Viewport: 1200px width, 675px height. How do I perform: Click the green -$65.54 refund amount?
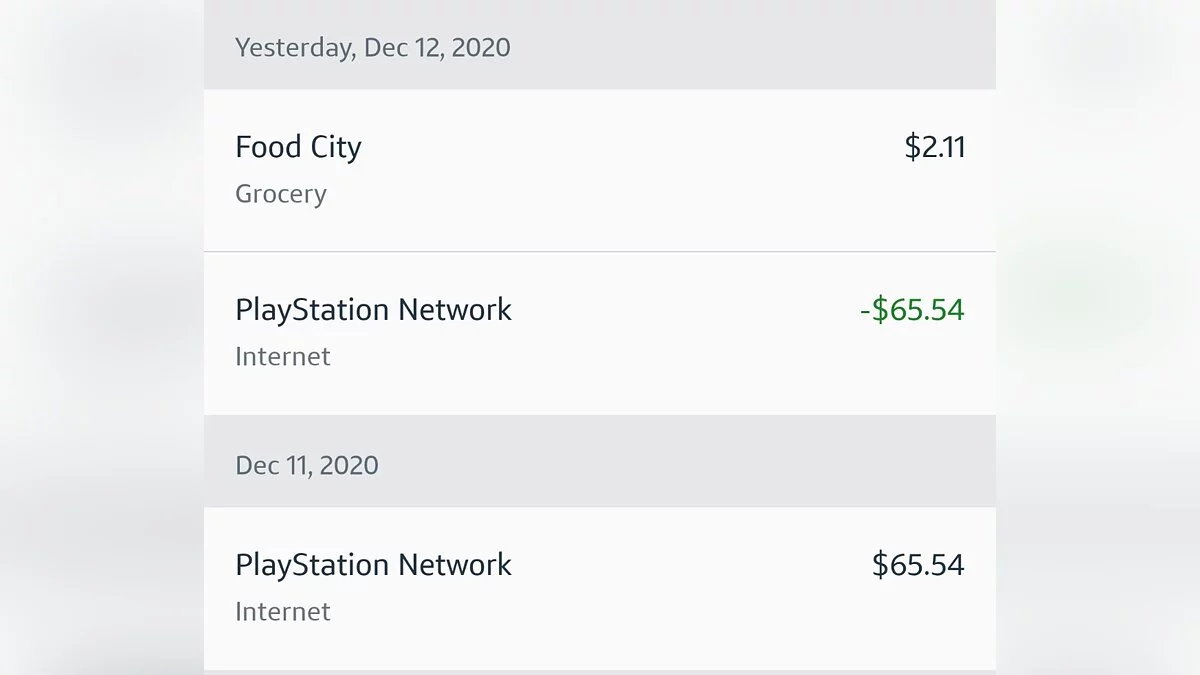click(912, 309)
